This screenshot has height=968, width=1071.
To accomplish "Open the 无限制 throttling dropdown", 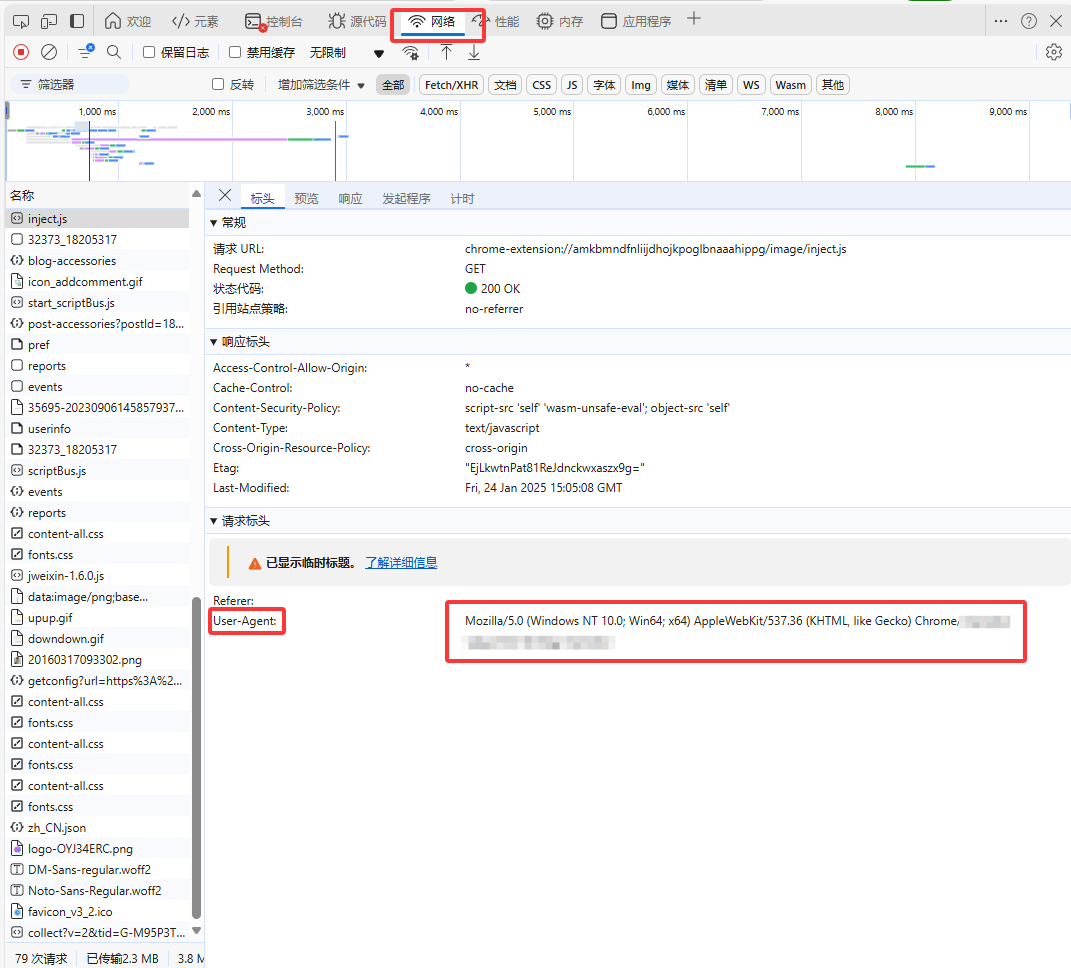I will click(346, 53).
